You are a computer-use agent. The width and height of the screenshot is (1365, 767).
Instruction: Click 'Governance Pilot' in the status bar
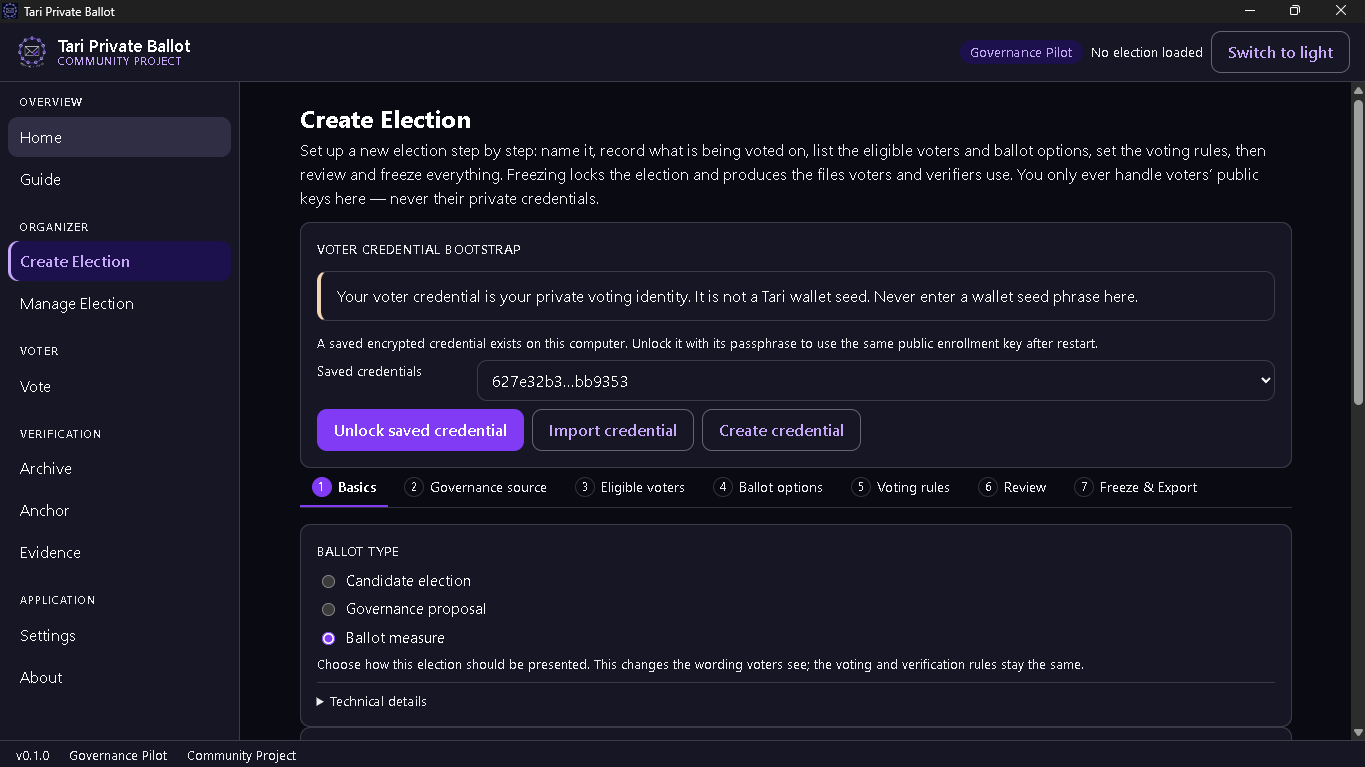point(118,755)
